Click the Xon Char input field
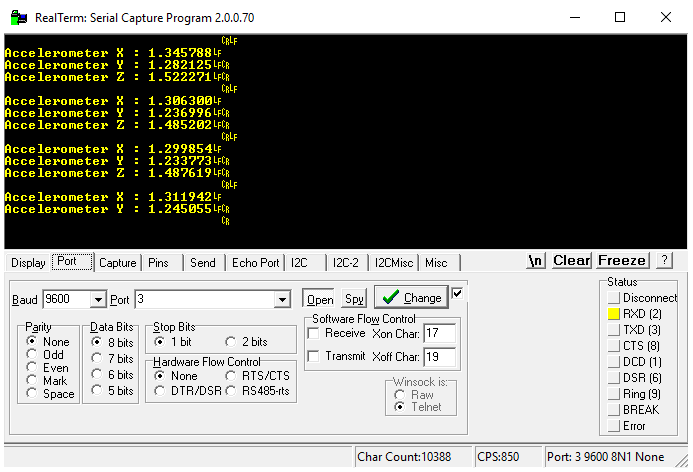Screen dimensions: 693x472 pos(439,333)
